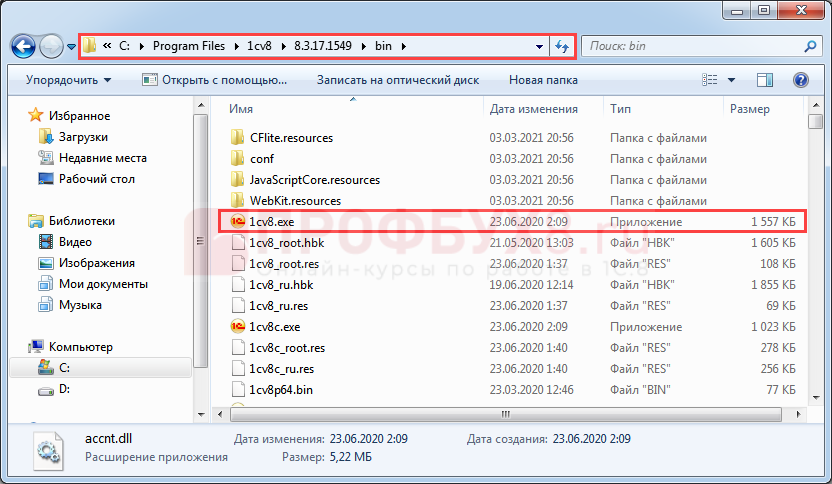Expand the address bar history dropdown
Viewport: 832px width, 484px height.
[539, 46]
